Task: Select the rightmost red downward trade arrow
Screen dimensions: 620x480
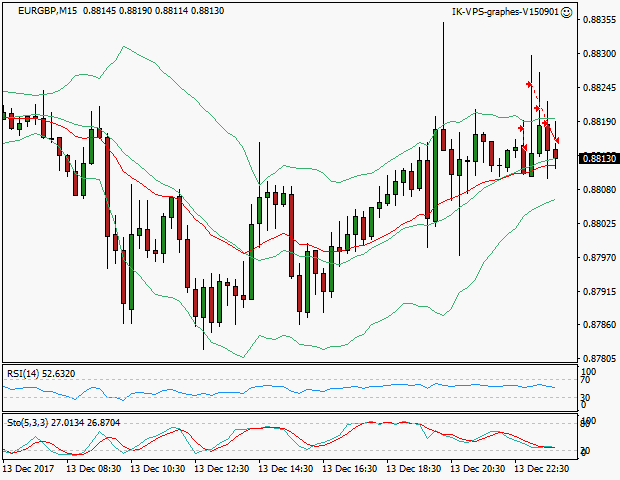Action: tap(557, 140)
